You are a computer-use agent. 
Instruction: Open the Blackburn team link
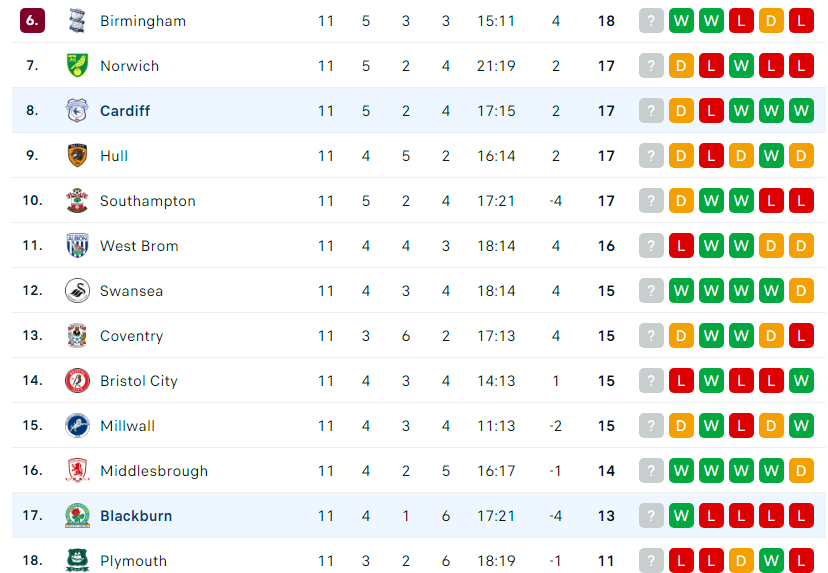point(136,516)
